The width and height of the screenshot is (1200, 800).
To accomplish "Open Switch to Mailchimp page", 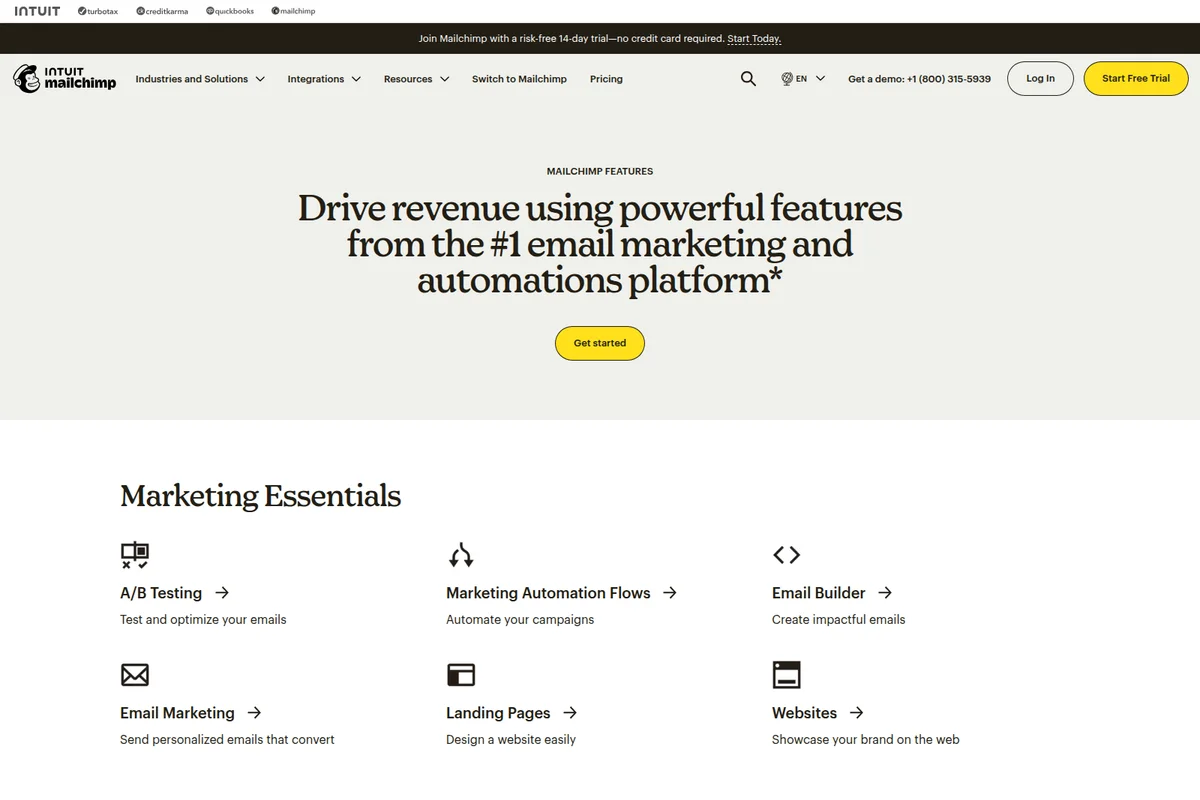I will coord(519,78).
